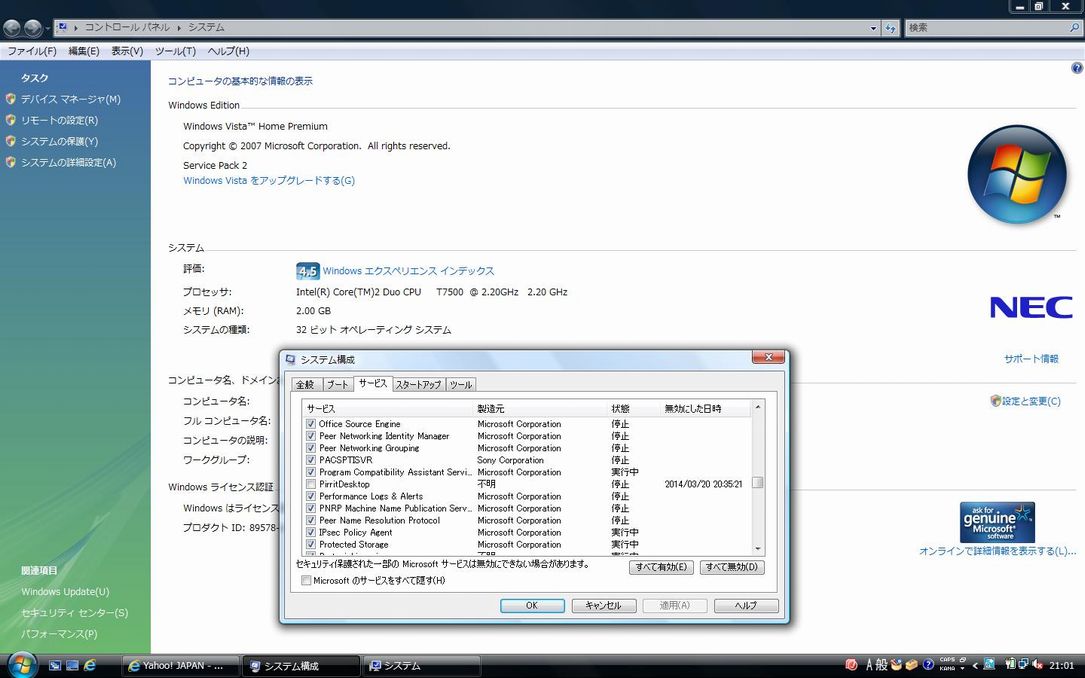The width and height of the screenshot is (1085, 678).
Task: Uncheck Program Compatibility Assistant Service checkbox
Action: click(x=311, y=473)
